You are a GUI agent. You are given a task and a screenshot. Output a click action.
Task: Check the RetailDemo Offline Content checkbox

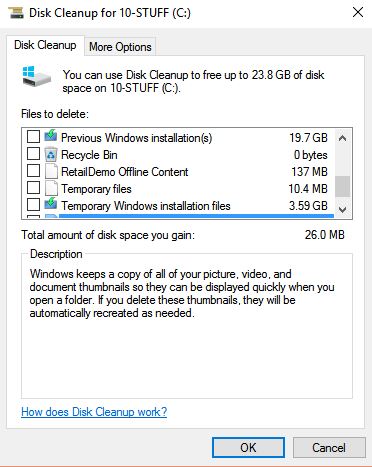click(x=33, y=171)
